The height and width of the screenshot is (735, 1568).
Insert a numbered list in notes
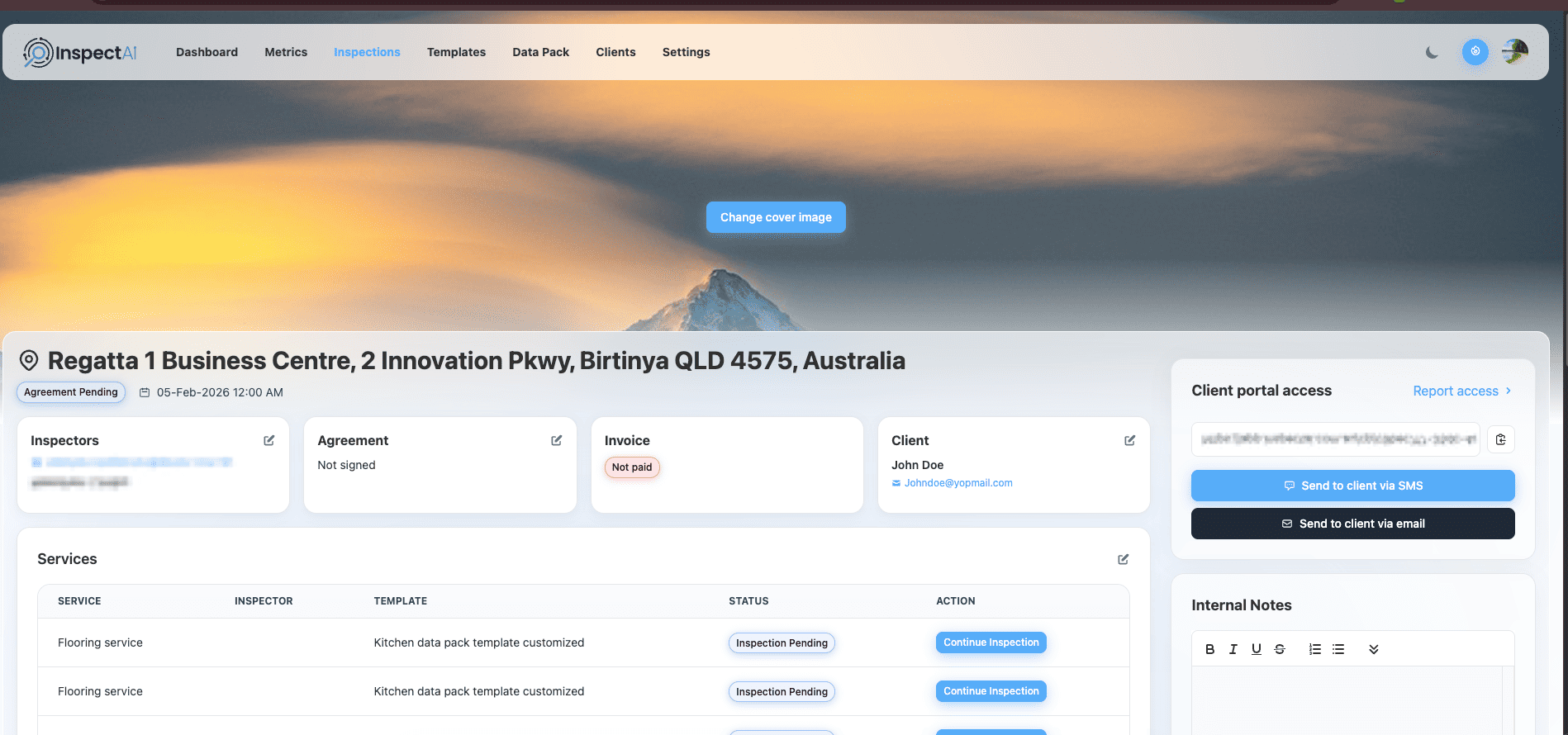[1314, 649]
